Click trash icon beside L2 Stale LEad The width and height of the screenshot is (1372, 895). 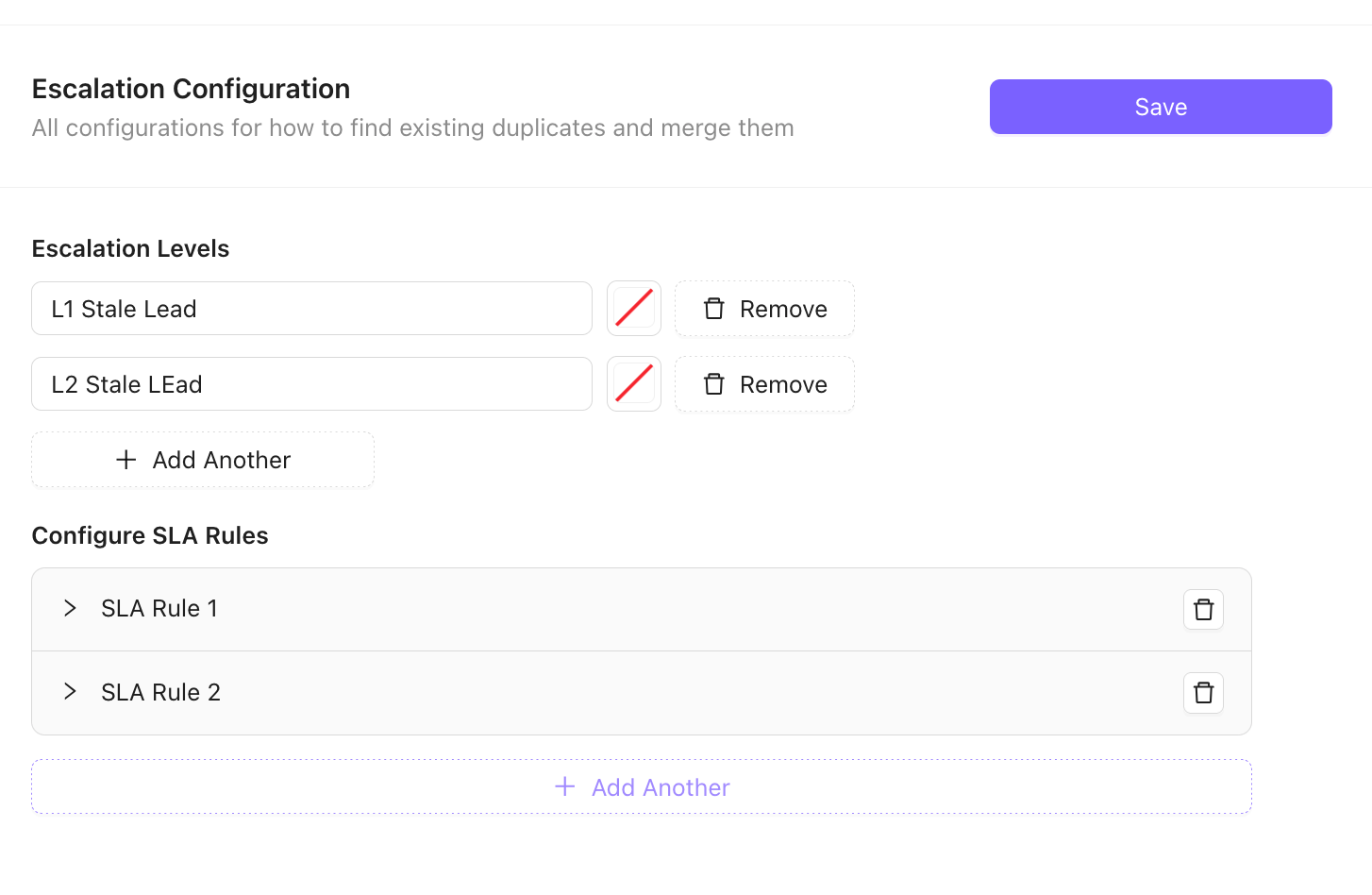point(714,384)
